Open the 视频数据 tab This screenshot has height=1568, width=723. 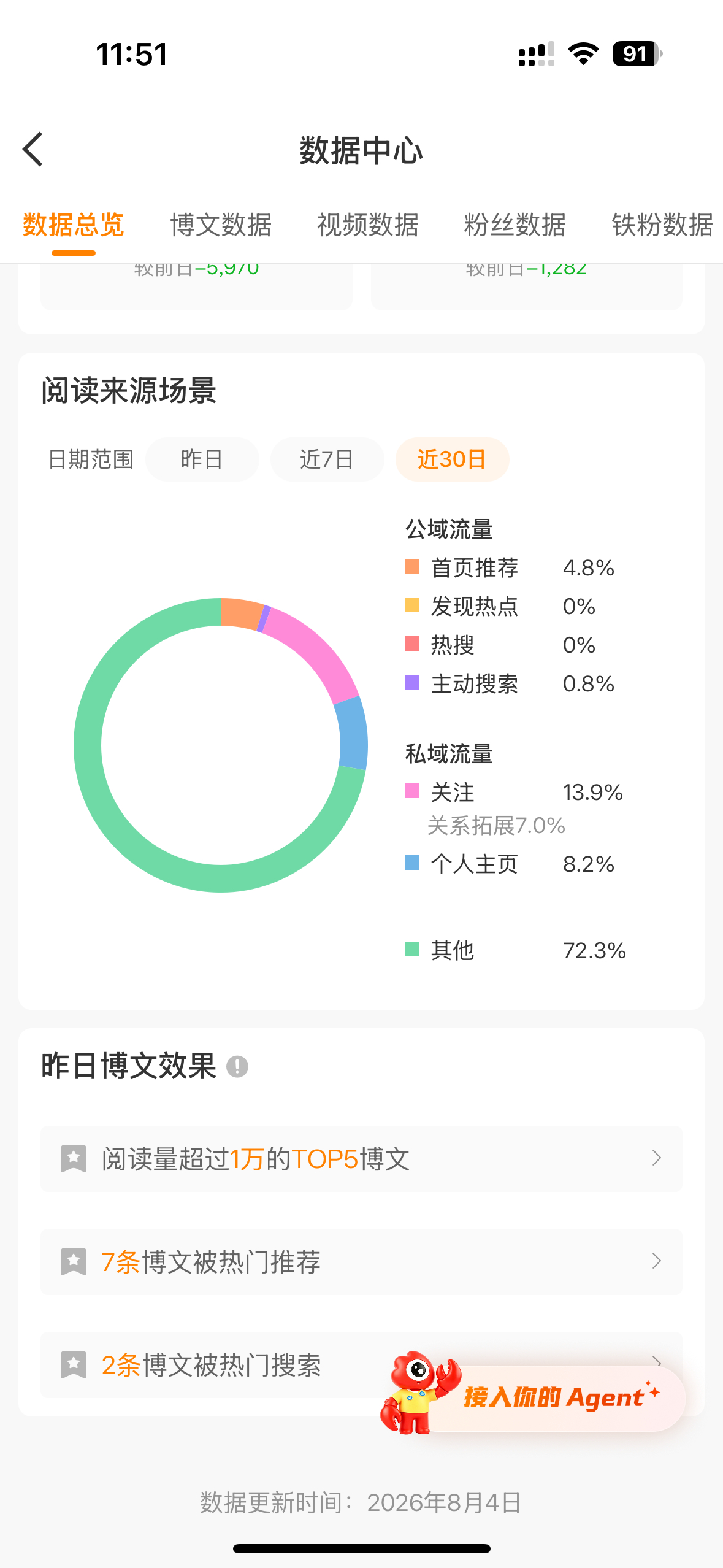coord(368,225)
